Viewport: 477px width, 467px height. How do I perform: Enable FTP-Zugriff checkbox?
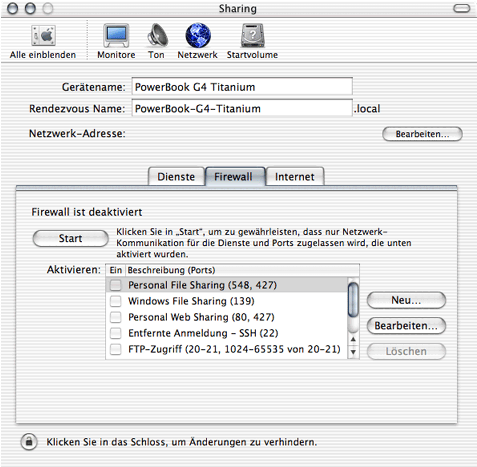pos(116,349)
